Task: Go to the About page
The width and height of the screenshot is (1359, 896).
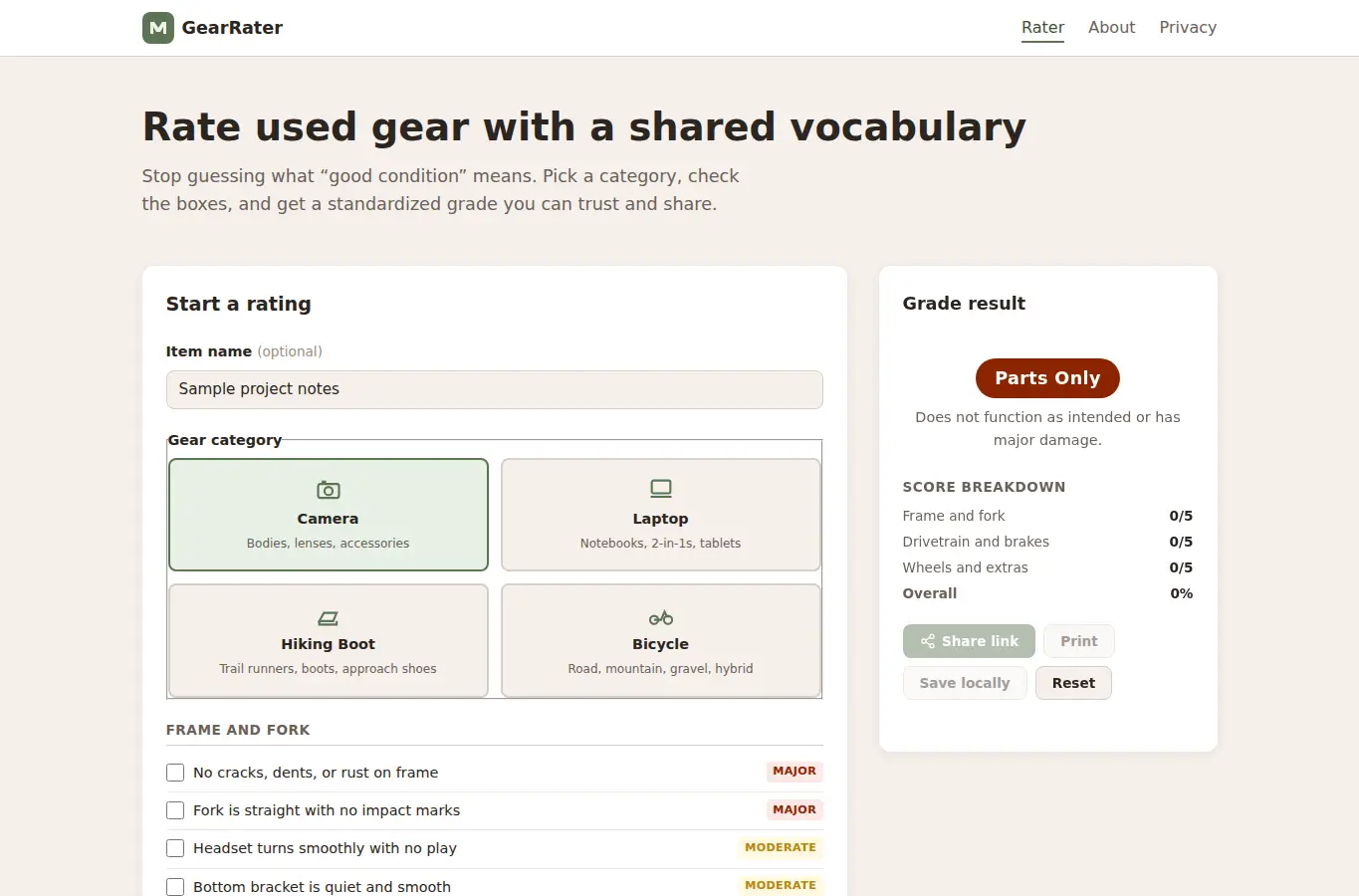Action: (1111, 28)
